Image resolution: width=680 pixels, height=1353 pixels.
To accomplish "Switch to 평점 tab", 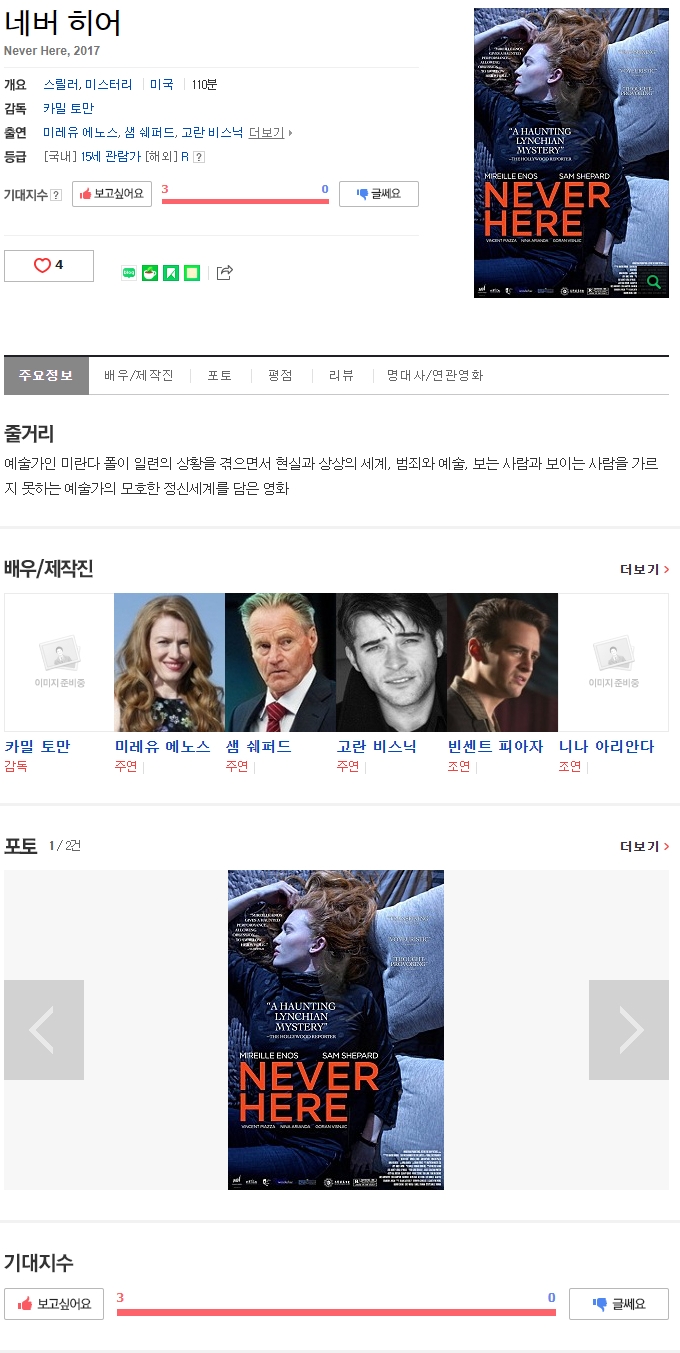I will pyautogui.click(x=280, y=376).
